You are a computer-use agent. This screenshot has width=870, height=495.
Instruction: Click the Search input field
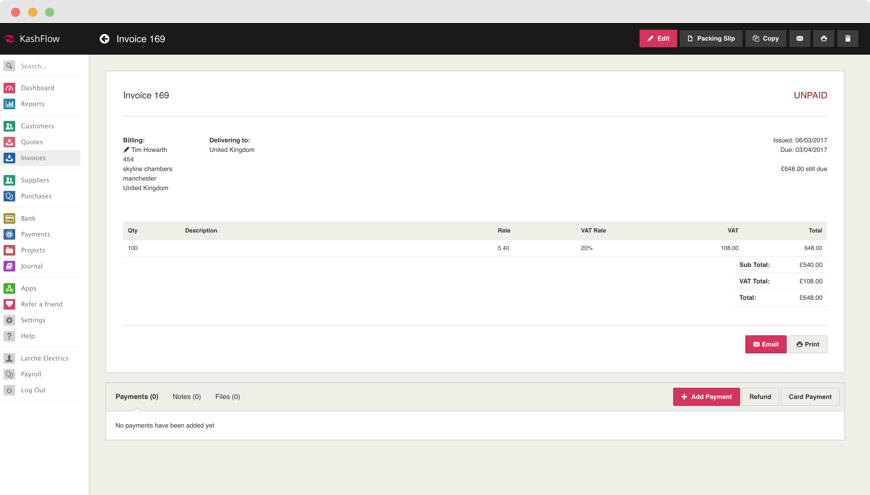click(x=48, y=66)
